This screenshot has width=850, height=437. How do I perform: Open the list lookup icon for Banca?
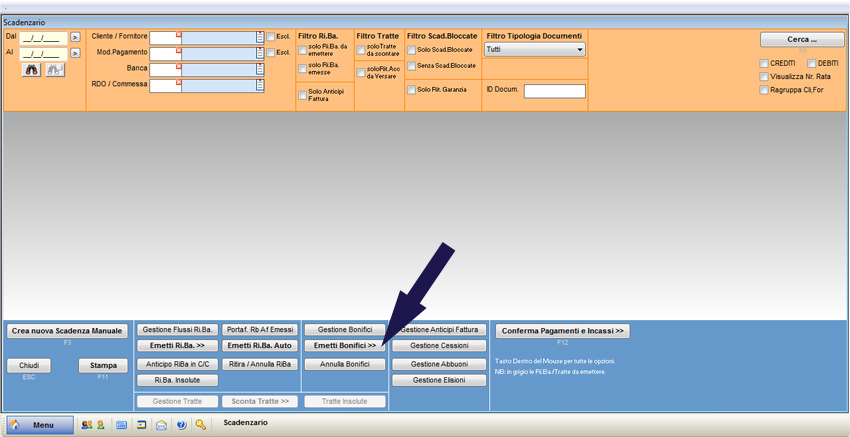(x=260, y=69)
